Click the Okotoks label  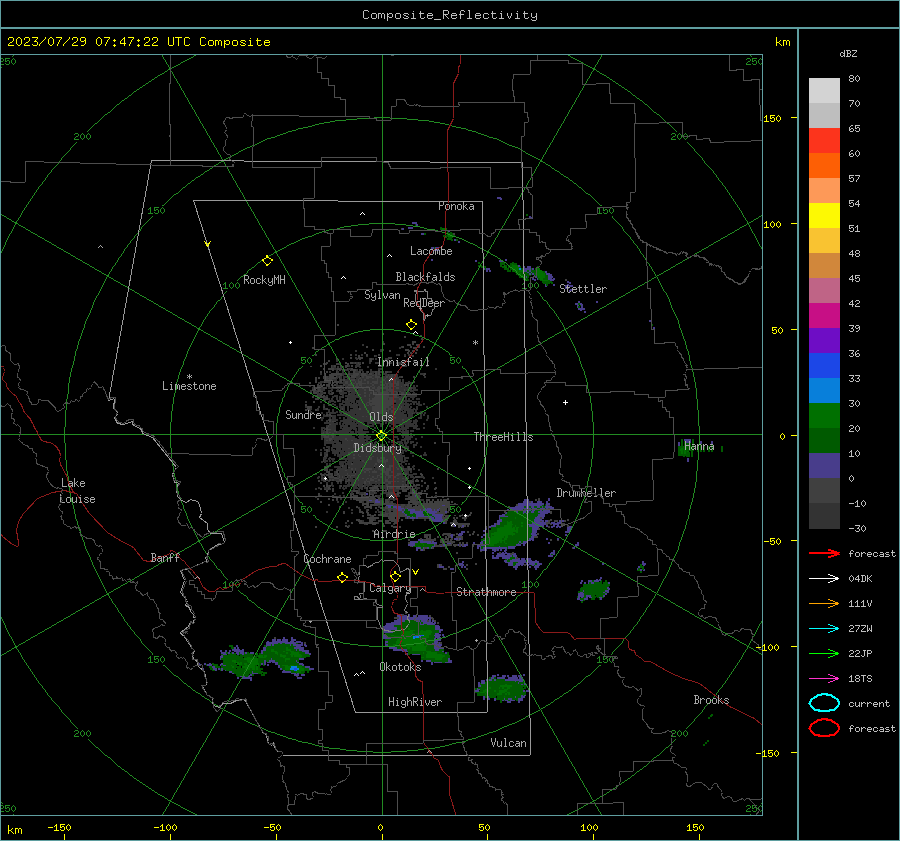[400, 667]
